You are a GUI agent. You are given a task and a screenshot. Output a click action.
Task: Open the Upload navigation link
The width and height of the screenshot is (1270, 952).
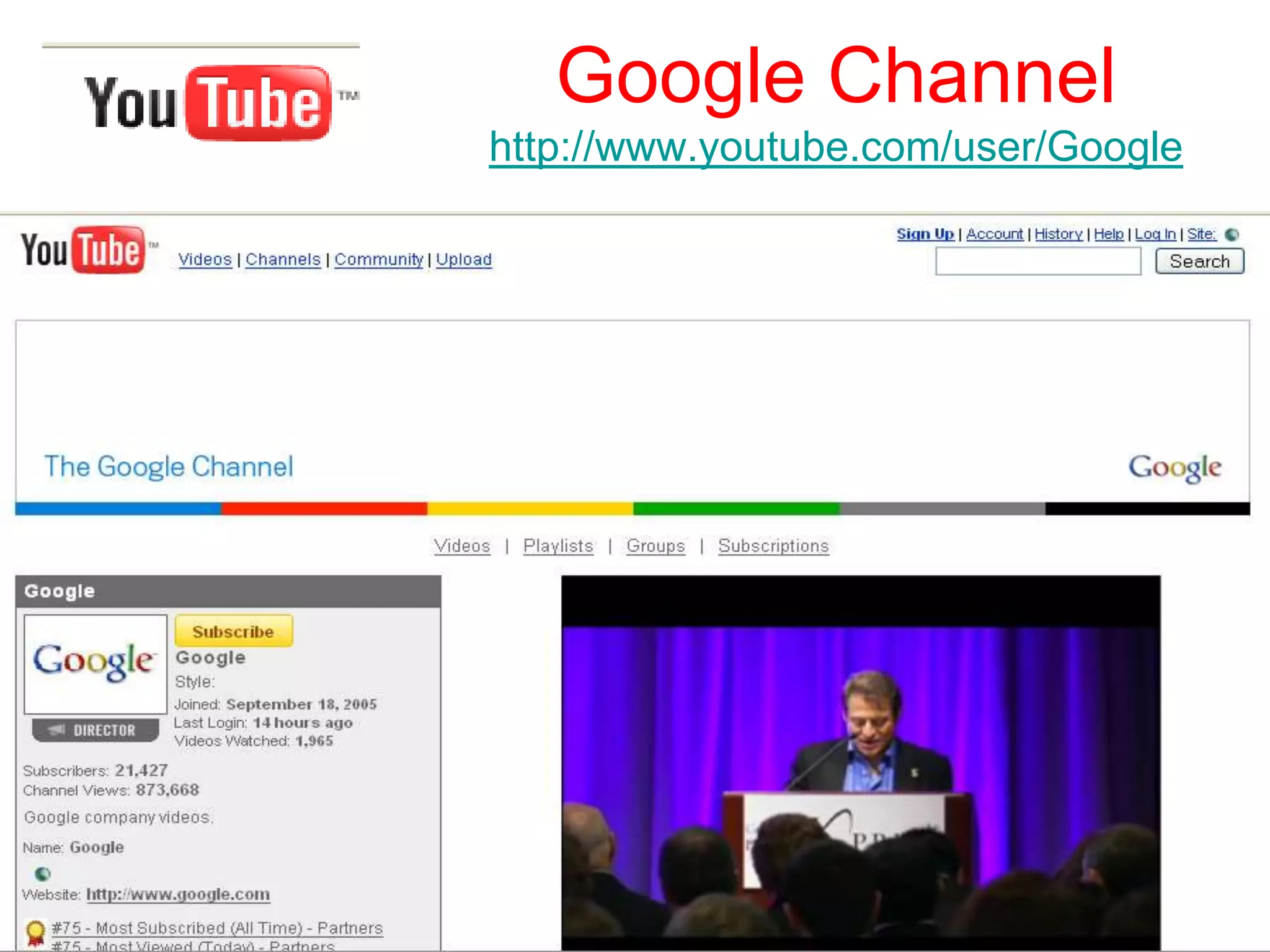464,260
